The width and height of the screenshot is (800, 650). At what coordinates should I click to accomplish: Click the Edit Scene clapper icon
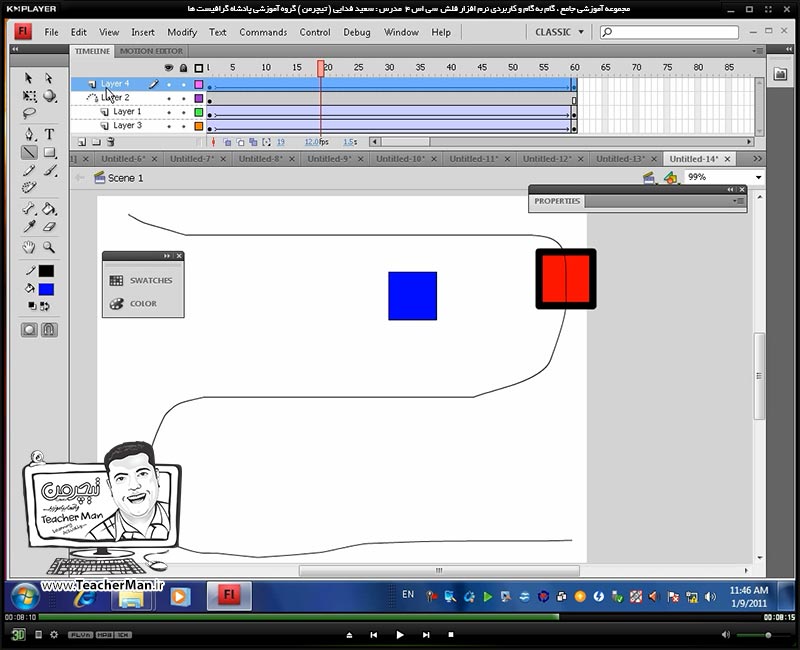click(648, 178)
